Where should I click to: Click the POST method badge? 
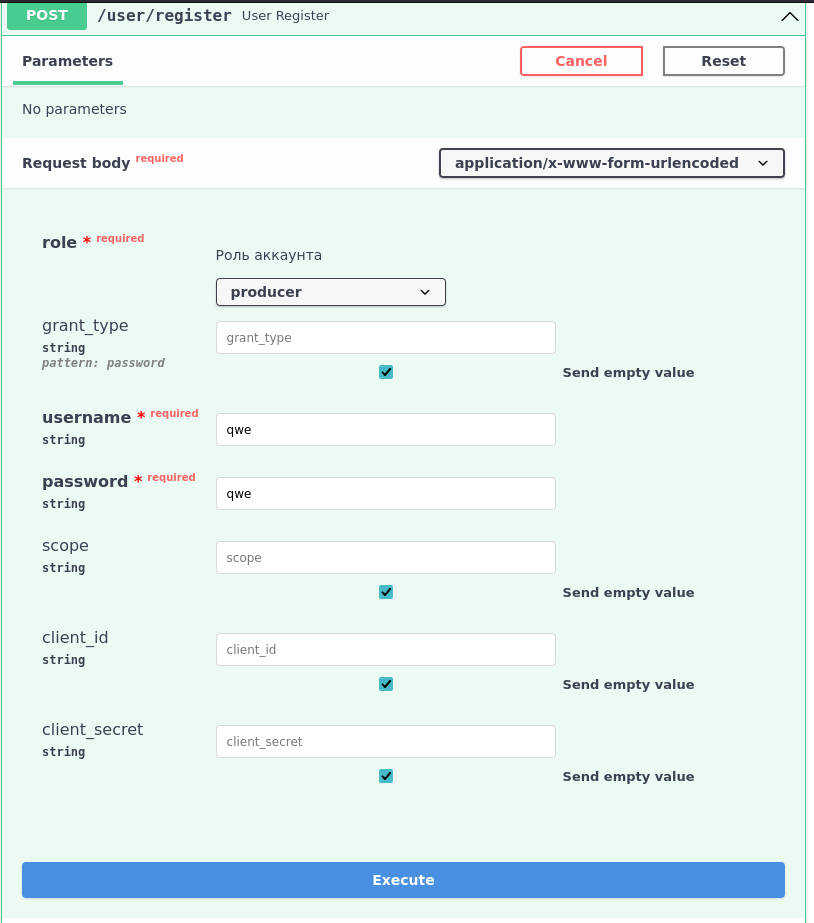click(46, 16)
